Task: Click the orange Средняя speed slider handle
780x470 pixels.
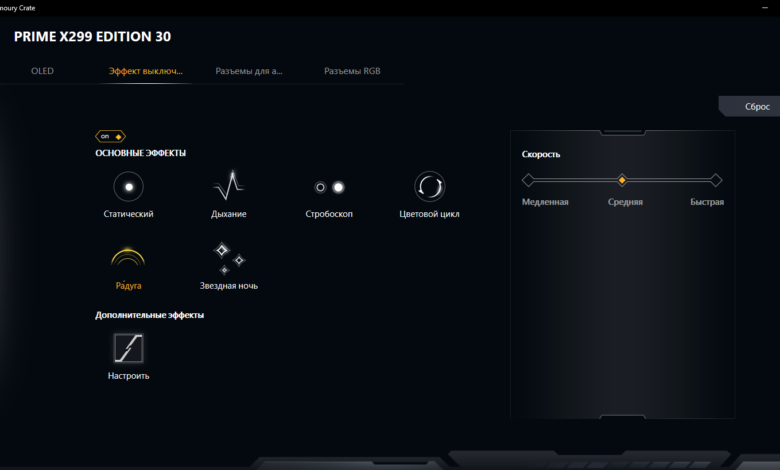Action: point(622,180)
